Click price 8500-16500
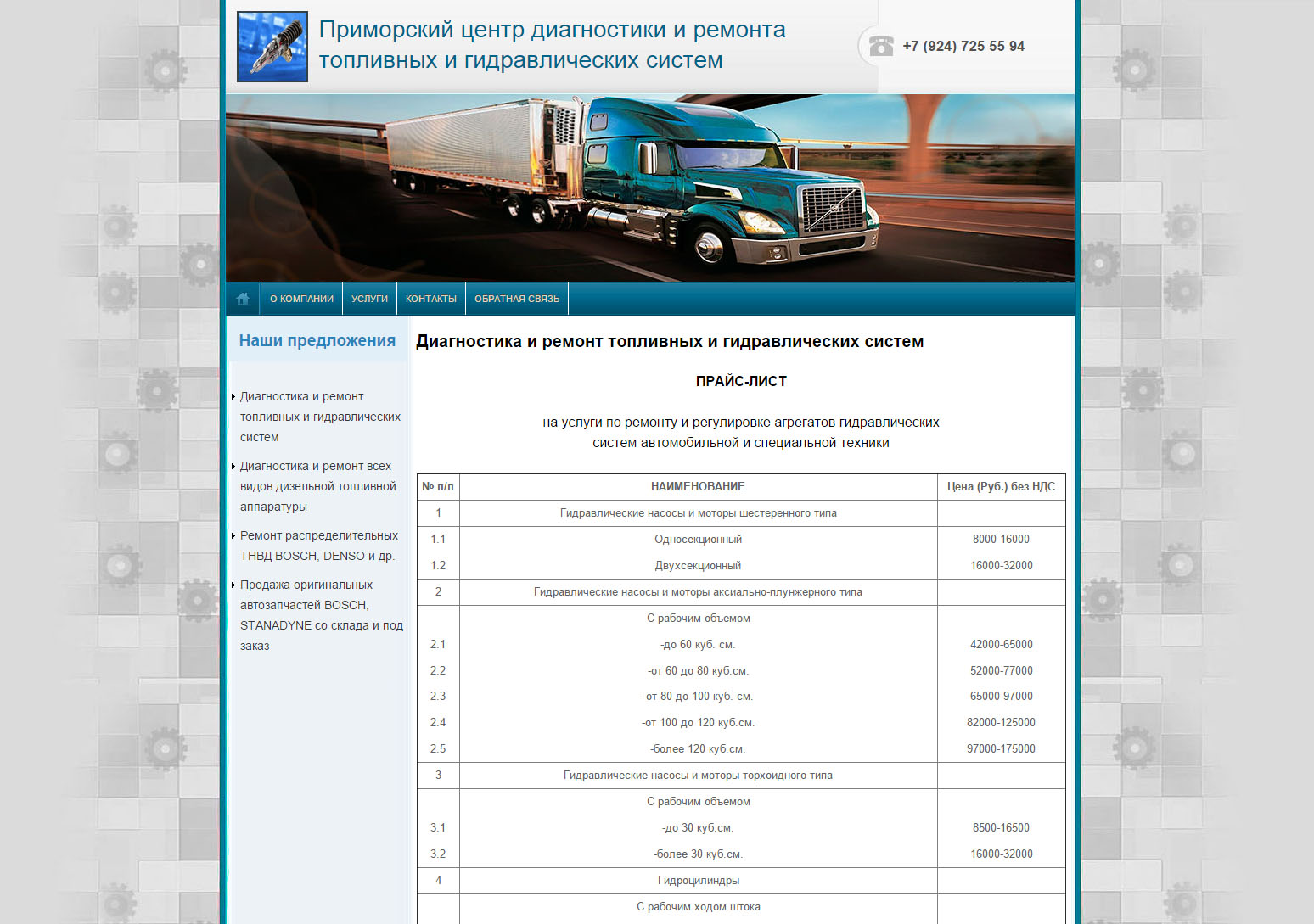1314x924 pixels. [x=1001, y=827]
